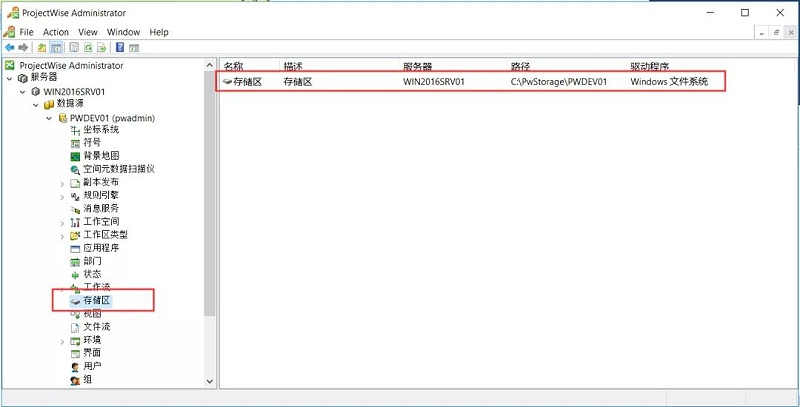Open the Action menu
This screenshot has height=407, width=800.
tap(56, 32)
